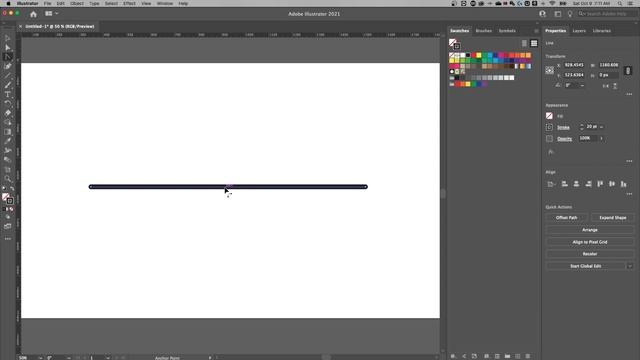Click the reference point locator grid
This screenshot has height=360, width=640.
(x=550, y=70)
